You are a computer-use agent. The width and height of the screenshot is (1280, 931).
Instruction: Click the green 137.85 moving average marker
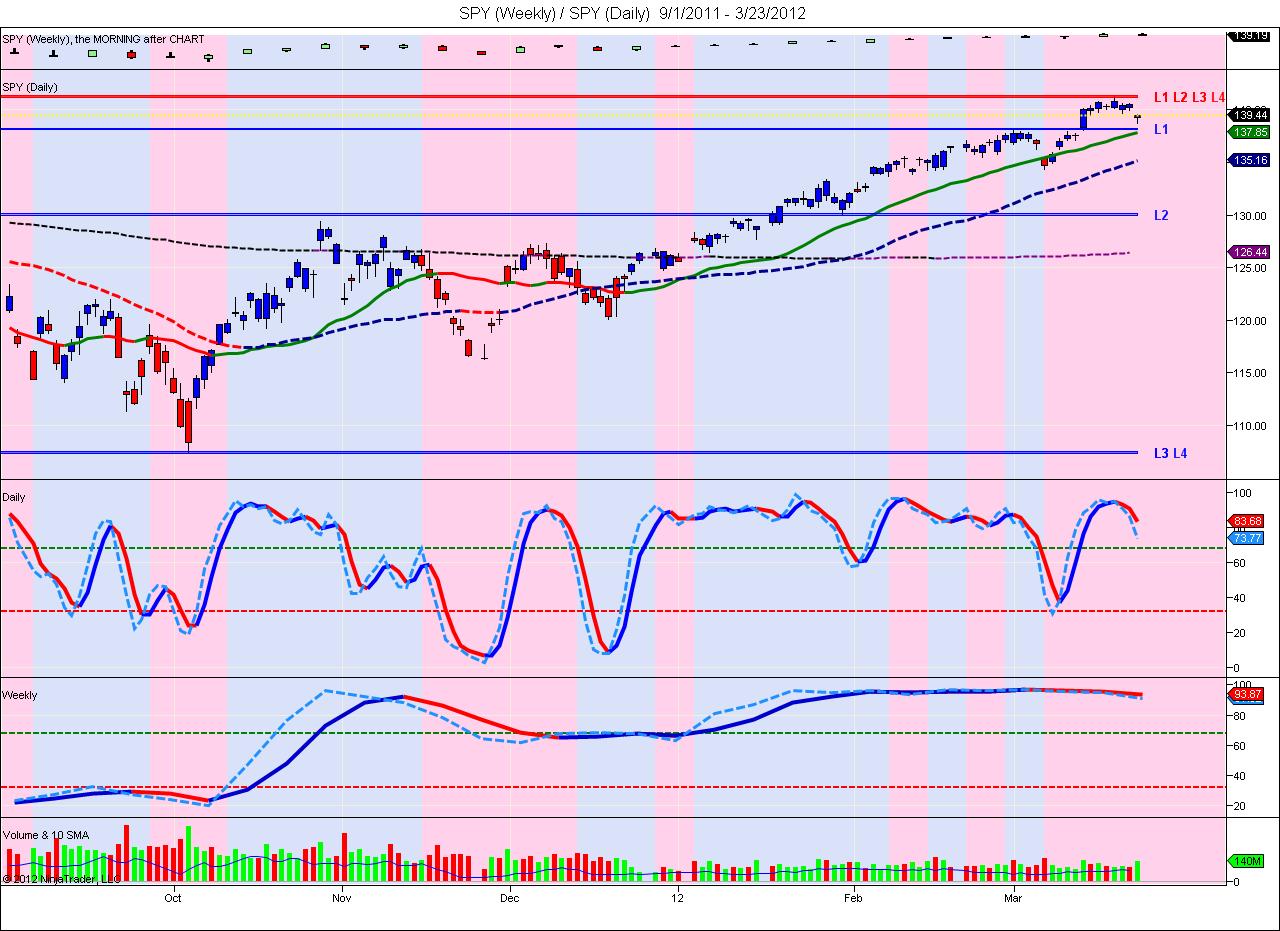click(x=1250, y=132)
